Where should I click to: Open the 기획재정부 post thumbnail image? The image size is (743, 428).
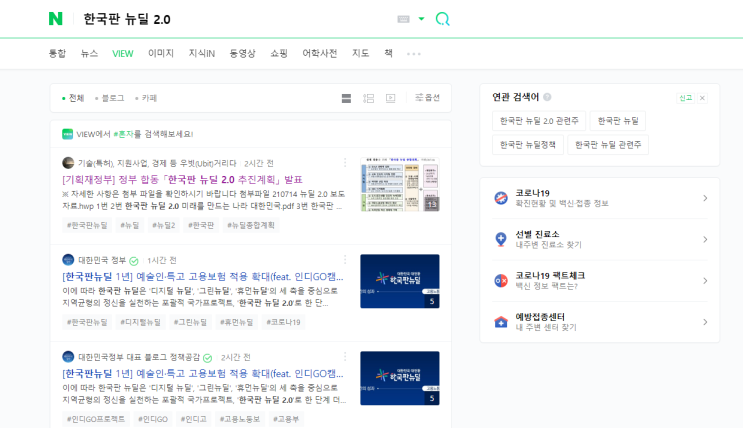point(399,184)
